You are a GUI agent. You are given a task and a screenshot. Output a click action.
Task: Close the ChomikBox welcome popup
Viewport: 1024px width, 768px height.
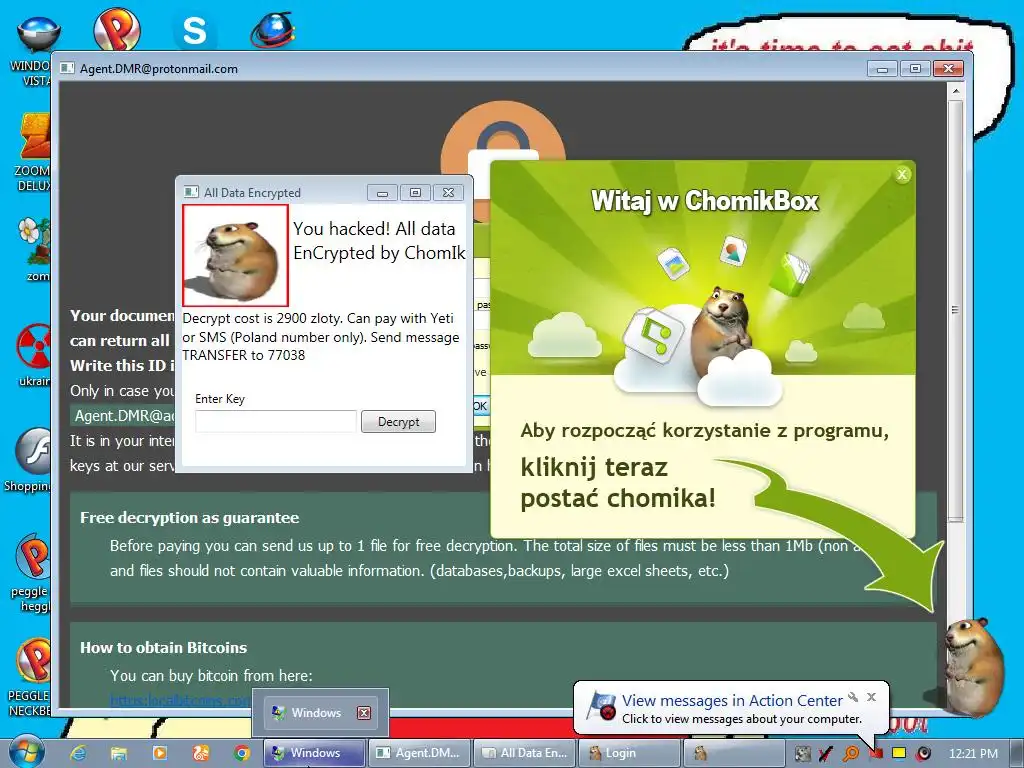pos(902,174)
